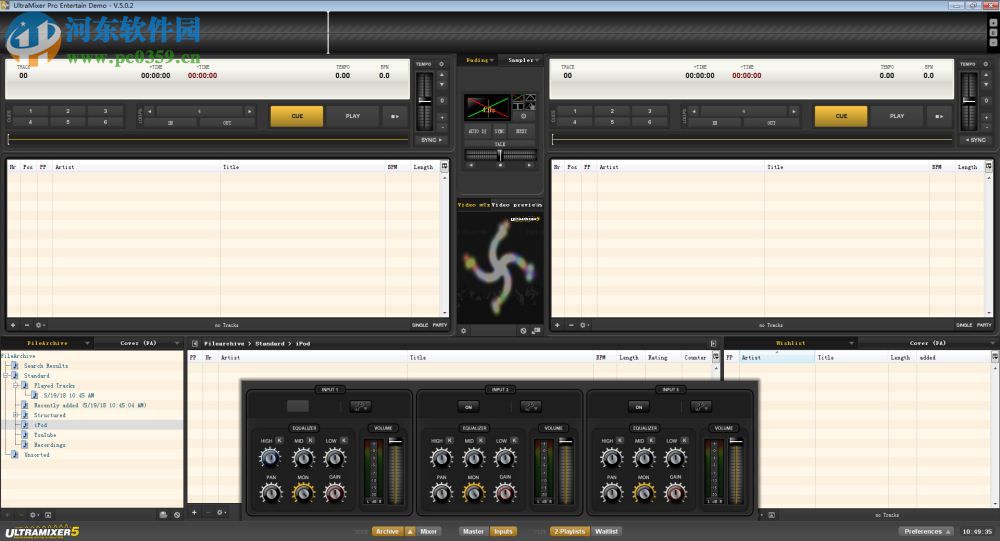1000x541 pixels.
Task: Open video preview gear settings icon
Action: click(x=464, y=330)
